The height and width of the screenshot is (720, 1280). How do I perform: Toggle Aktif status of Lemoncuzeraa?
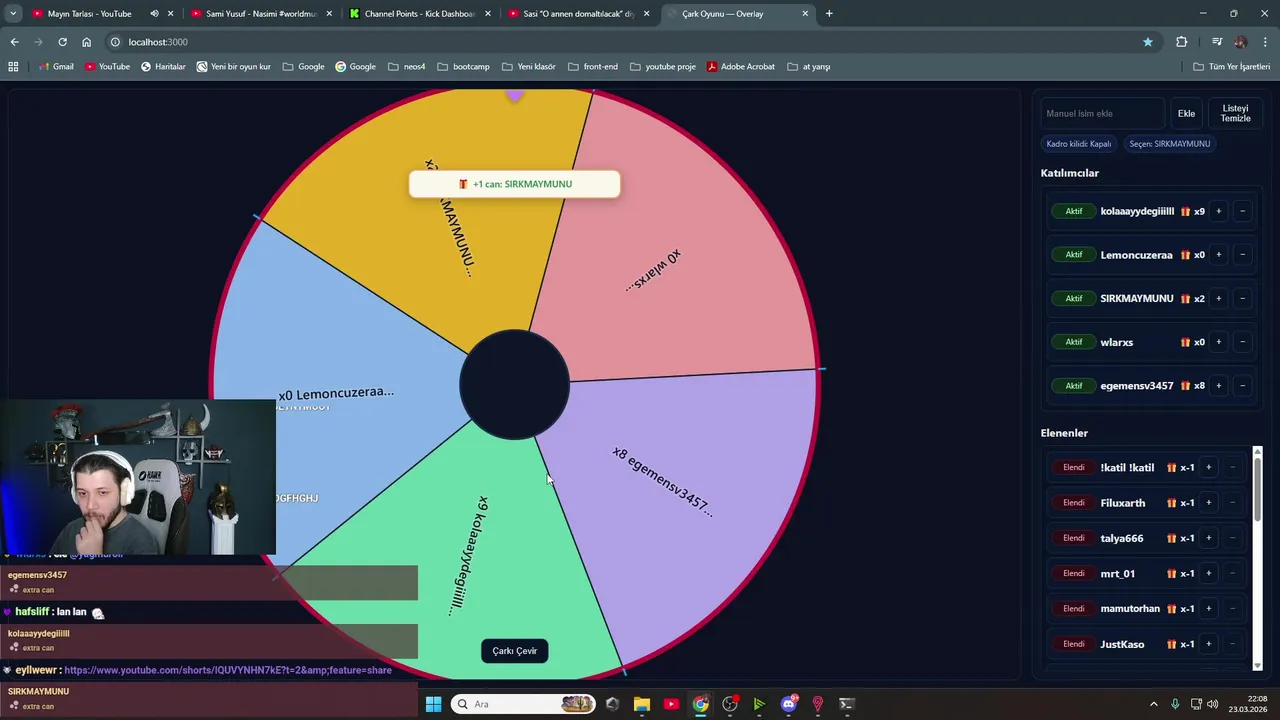[1074, 255]
